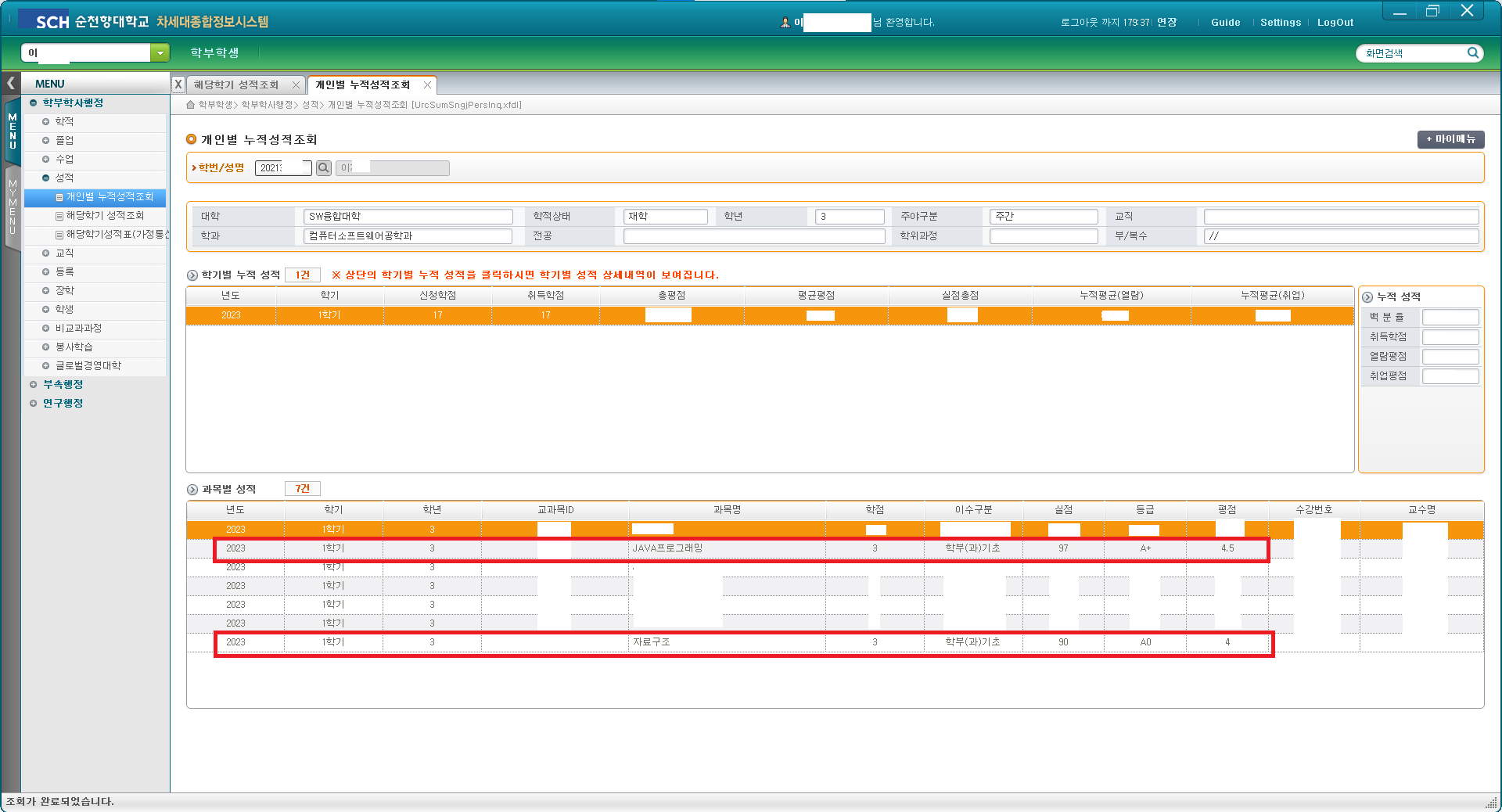This screenshot has width=1502, height=812.
Task: Click the X button to close all tabs
Action: coord(178,84)
